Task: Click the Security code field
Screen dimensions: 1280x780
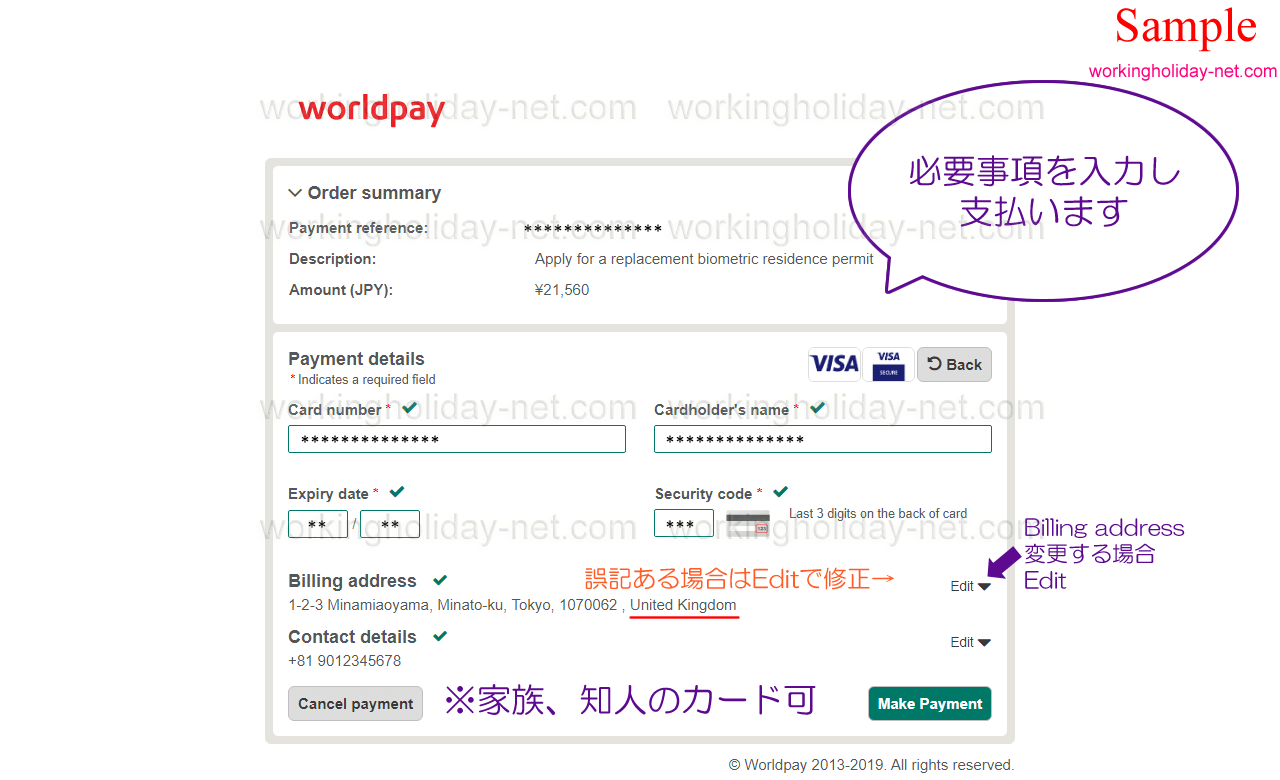Action: pos(684,524)
